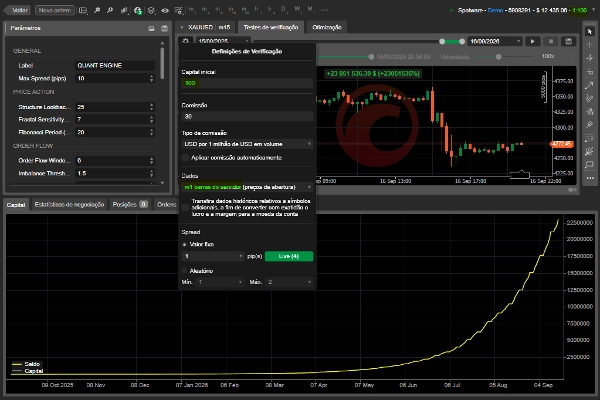This screenshot has height=400, width=600.
Task: Click the Parâmetros panel load icon
Action: pyautogui.click(x=152, y=28)
